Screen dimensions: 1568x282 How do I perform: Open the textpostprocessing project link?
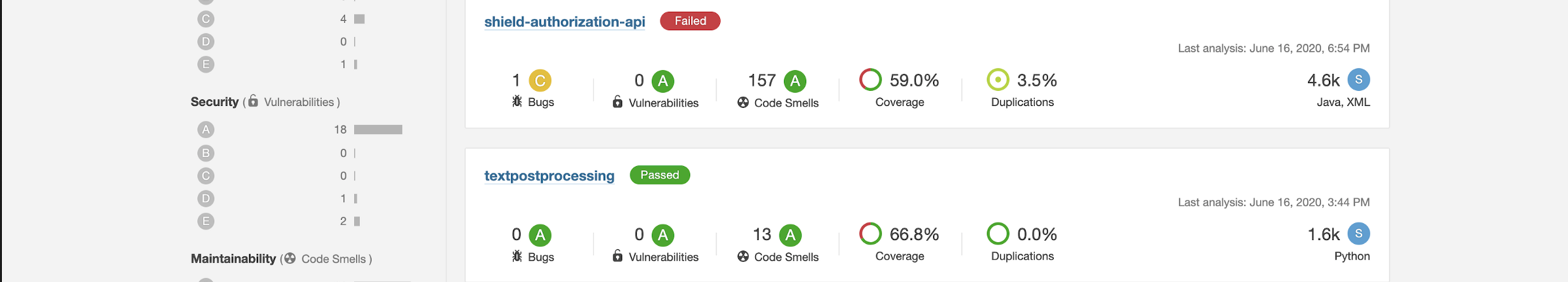(549, 176)
